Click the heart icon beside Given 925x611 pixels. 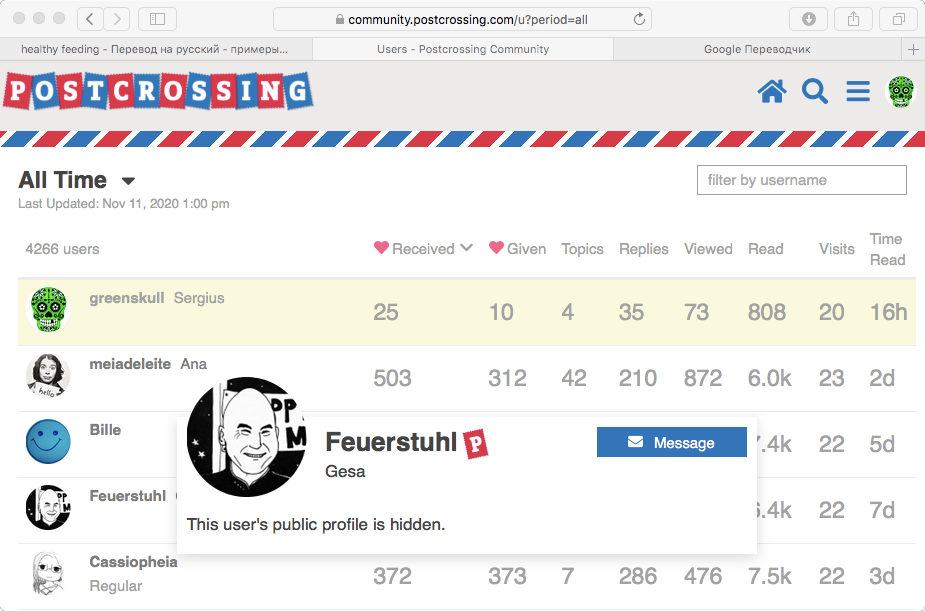click(496, 248)
